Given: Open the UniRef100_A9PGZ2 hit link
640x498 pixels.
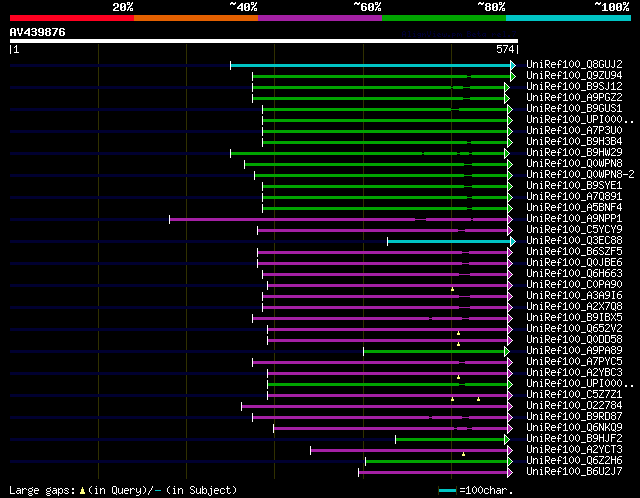Looking at the screenshot, I should coord(574,98).
